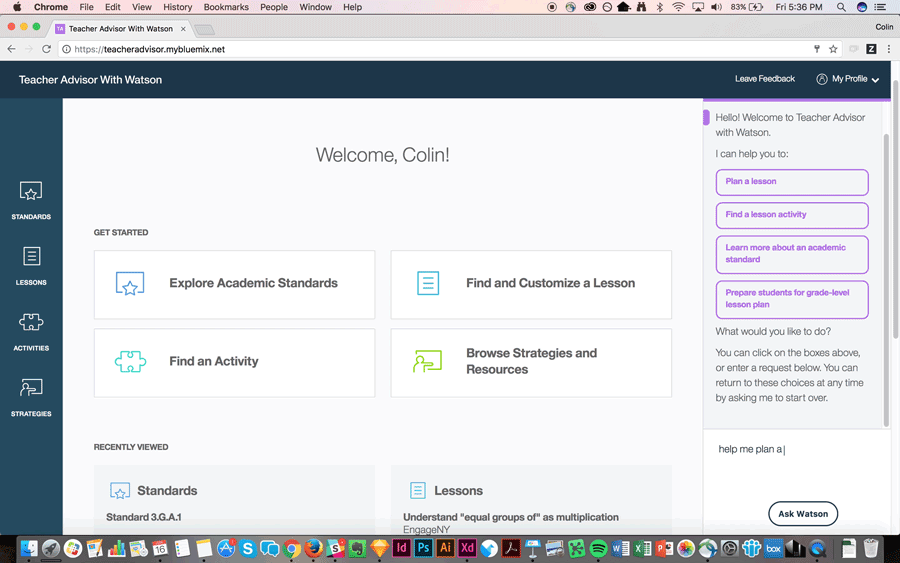Click the Explore Academic Standards card

[x=234, y=284]
